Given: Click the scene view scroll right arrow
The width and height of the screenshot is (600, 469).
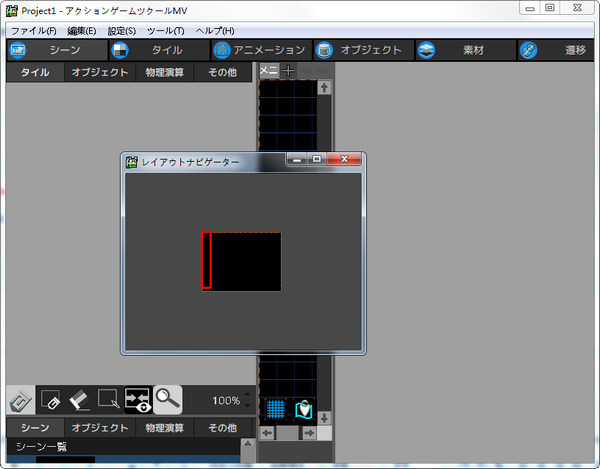Looking at the screenshot, I should (x=309, y=433).
